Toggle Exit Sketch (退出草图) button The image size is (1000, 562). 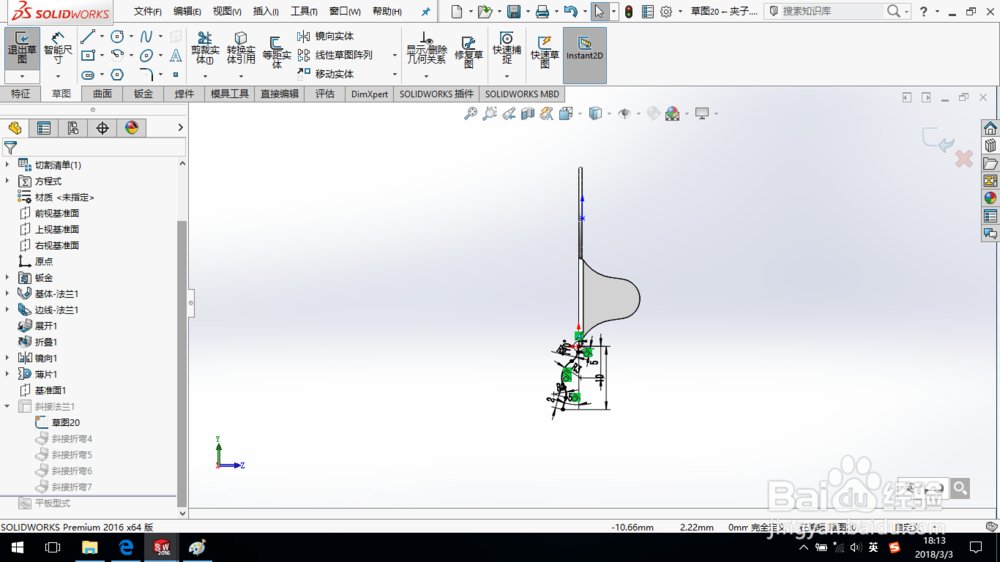tap(22, 48)
